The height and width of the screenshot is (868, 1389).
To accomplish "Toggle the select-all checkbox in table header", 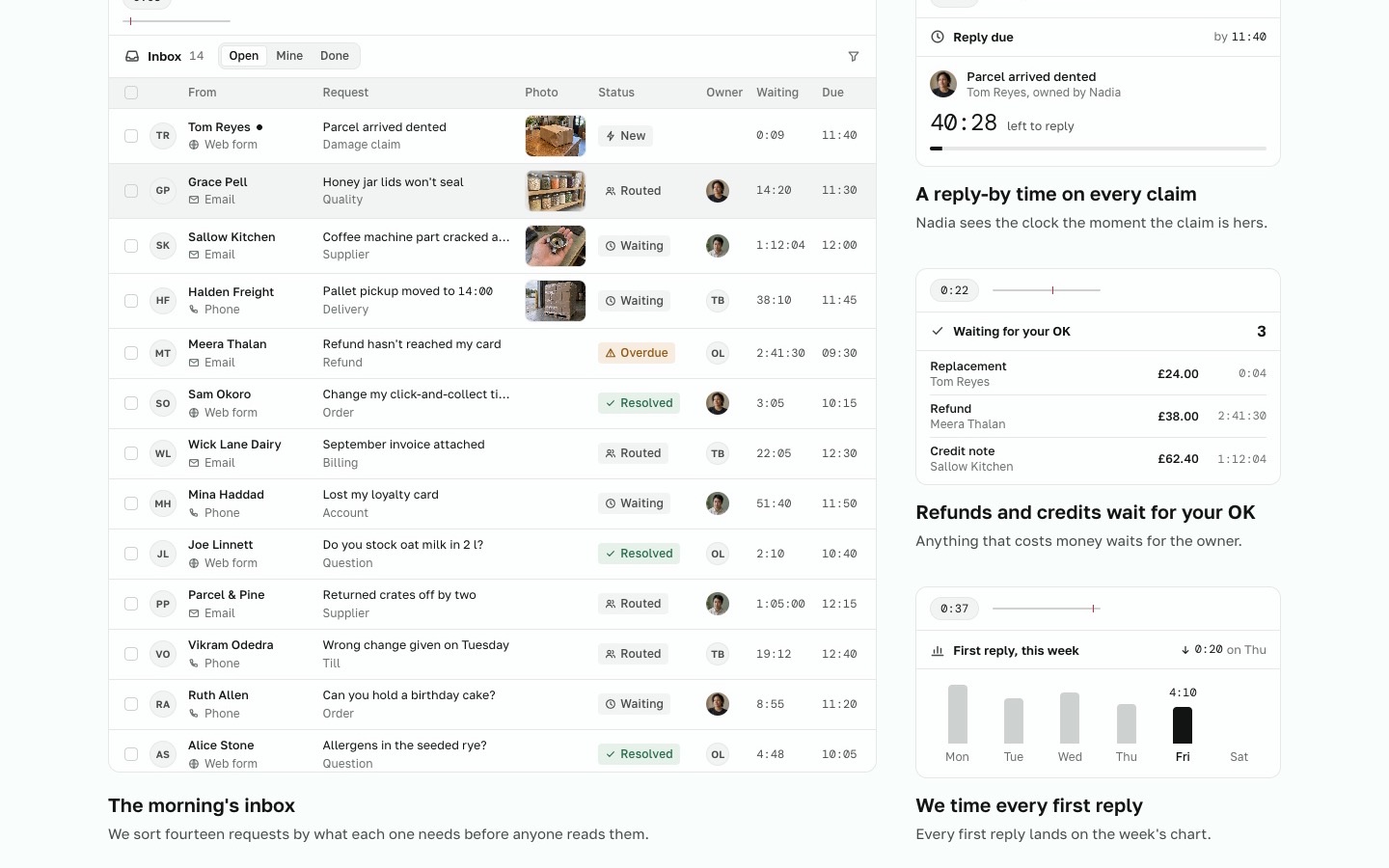I will pos(131,93).
